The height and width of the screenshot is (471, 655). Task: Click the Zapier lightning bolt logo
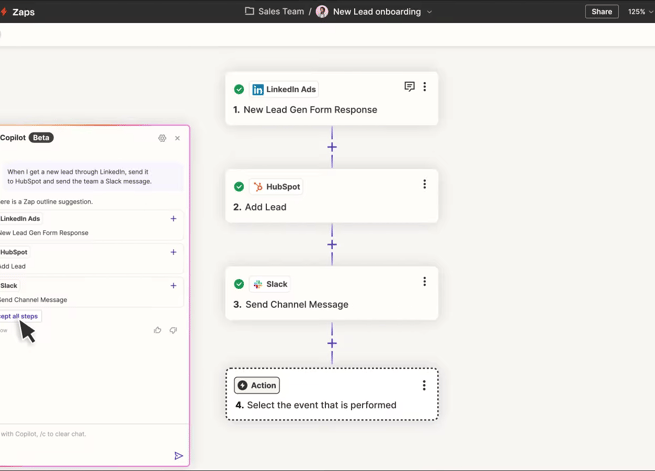3,12
